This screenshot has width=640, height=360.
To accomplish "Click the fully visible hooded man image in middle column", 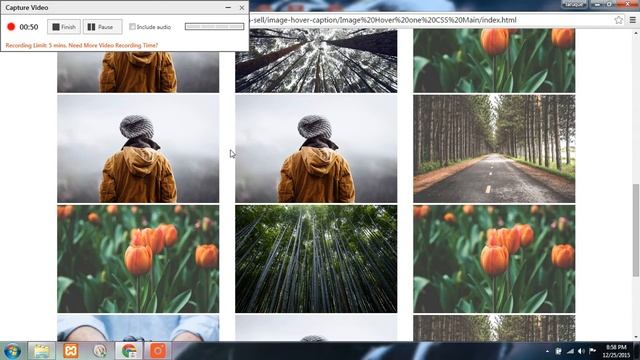I will tap(316, 149).
